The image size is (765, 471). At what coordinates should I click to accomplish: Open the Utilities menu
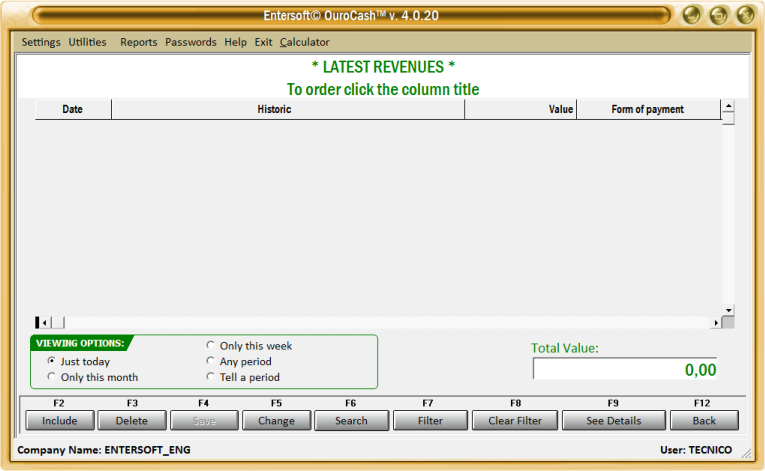[87, 42]
